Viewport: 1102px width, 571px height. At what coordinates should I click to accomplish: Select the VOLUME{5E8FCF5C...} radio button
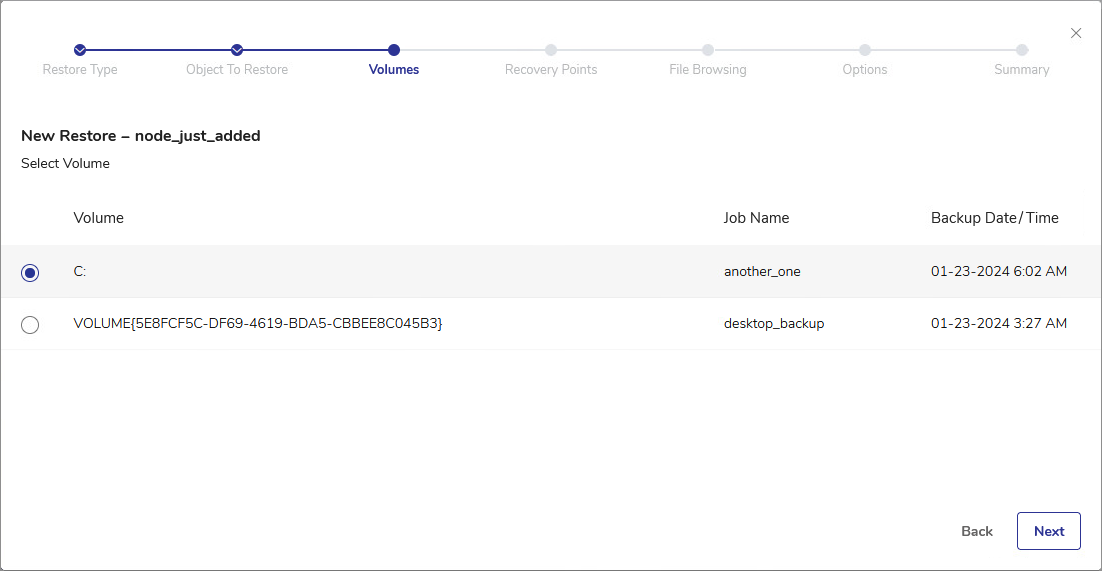coord(30,324)
